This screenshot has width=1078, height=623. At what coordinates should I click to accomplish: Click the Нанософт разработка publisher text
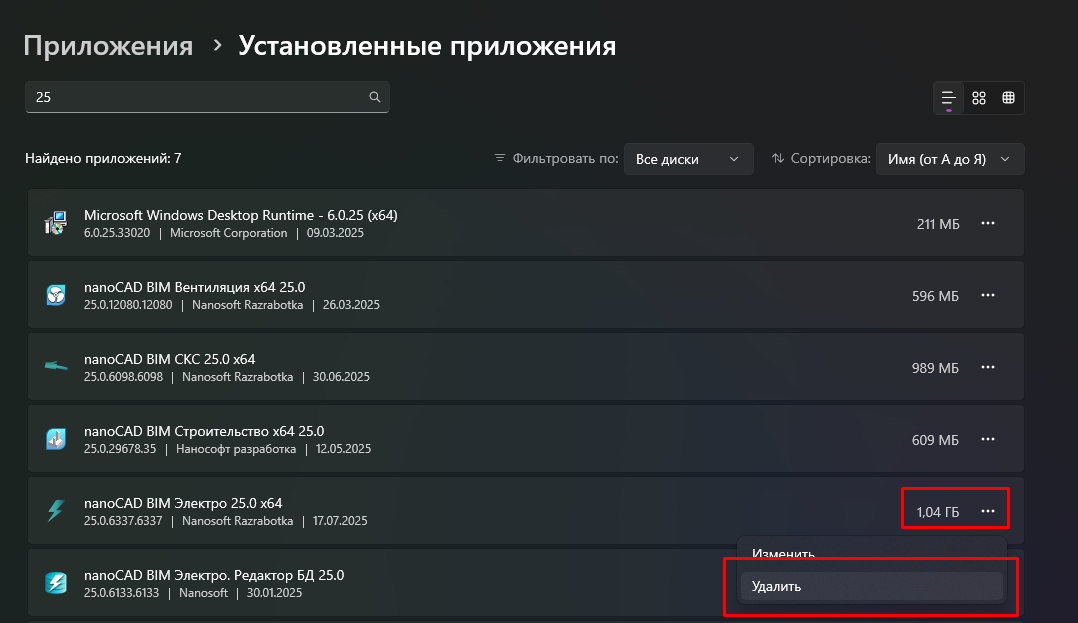(236, 449)
